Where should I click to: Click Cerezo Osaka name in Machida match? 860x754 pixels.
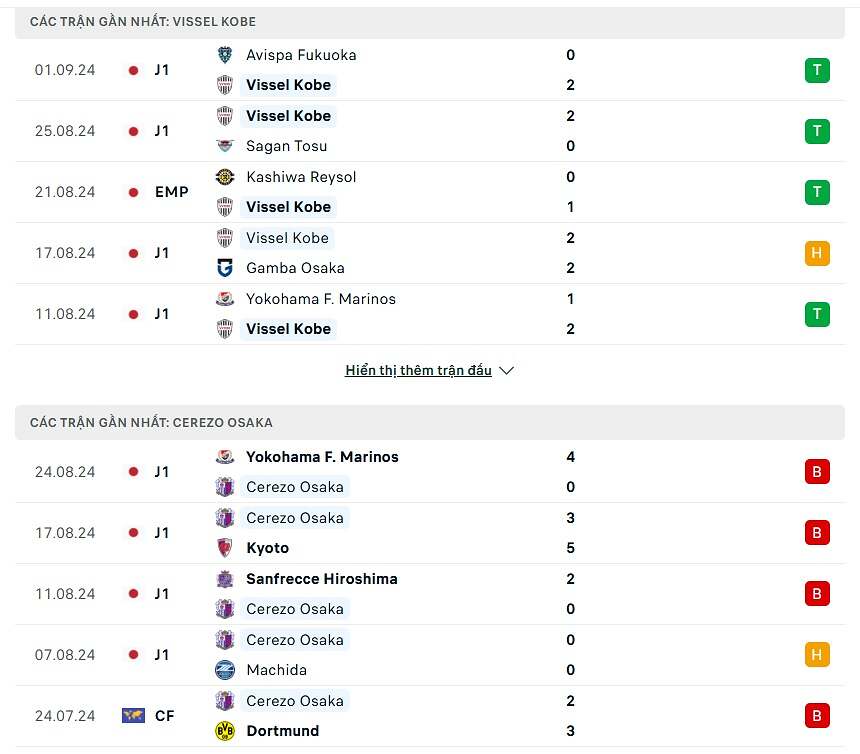click(x=295, y=640)
